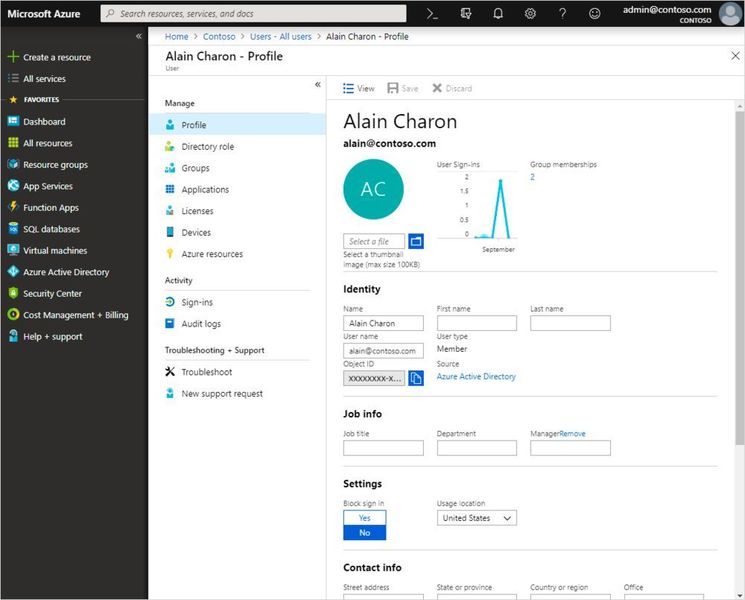Click the AC profile avatar
745x600 pixels.
[373, 189]
